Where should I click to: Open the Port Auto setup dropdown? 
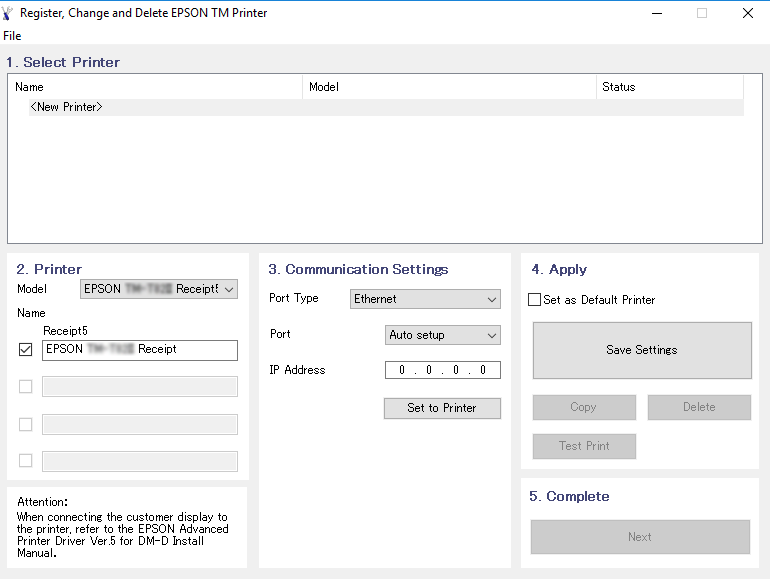pyautogui.click(x=442, y=335)
